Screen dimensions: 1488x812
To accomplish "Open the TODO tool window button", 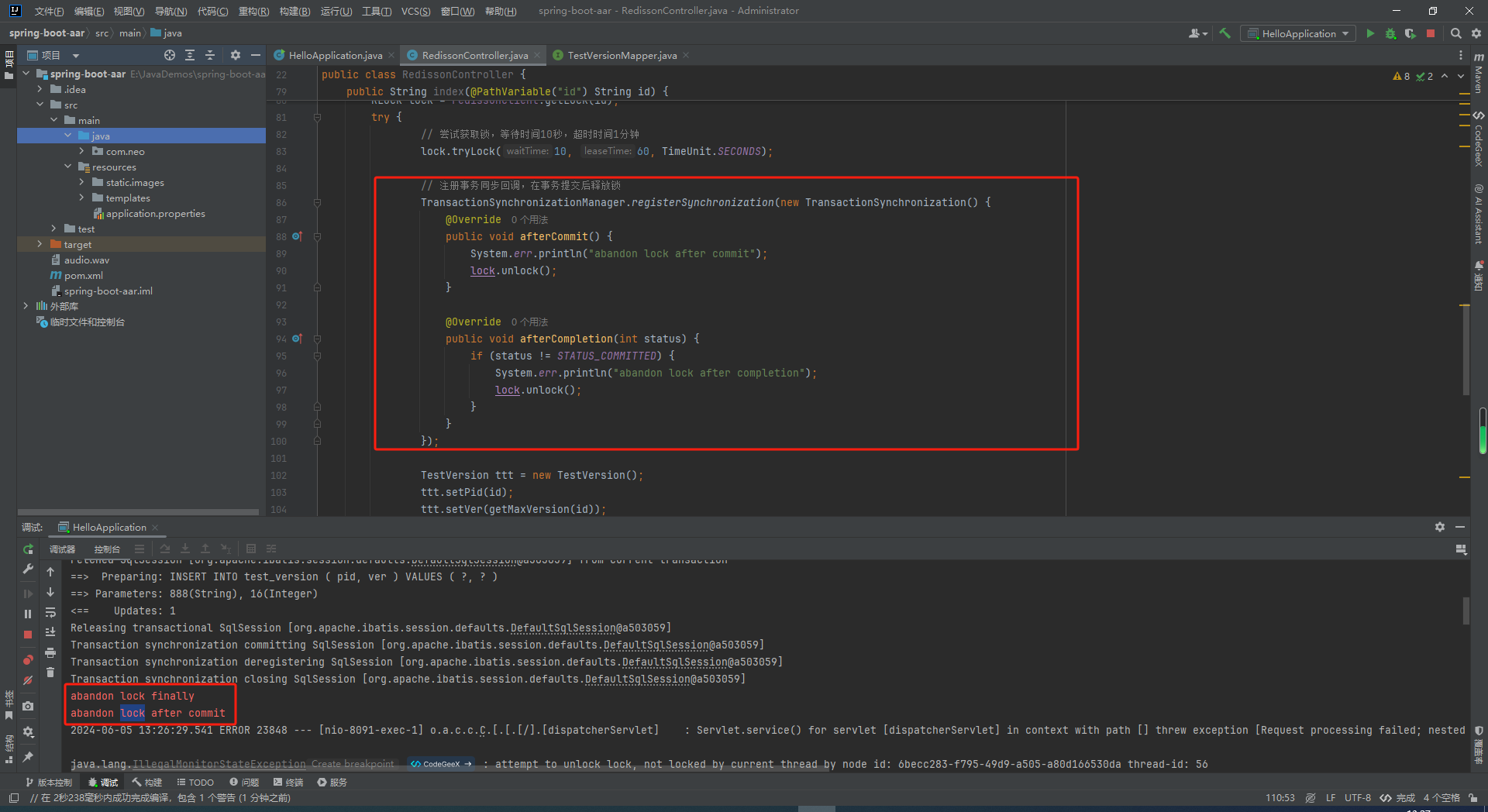I will pyautogui.click(x=195, y=783).
